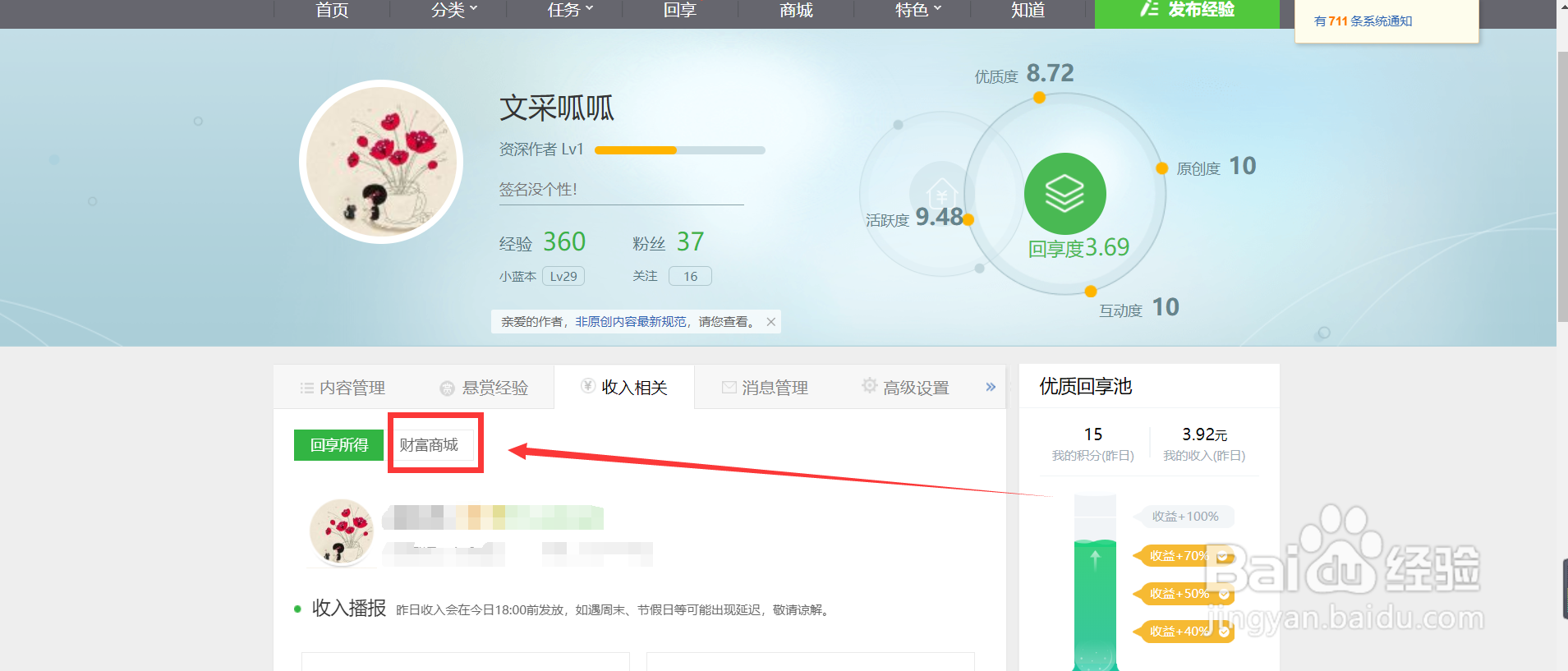Click the 资深作者 Lv1 level progress bar
1568x671 pixels.
(680, 150)
